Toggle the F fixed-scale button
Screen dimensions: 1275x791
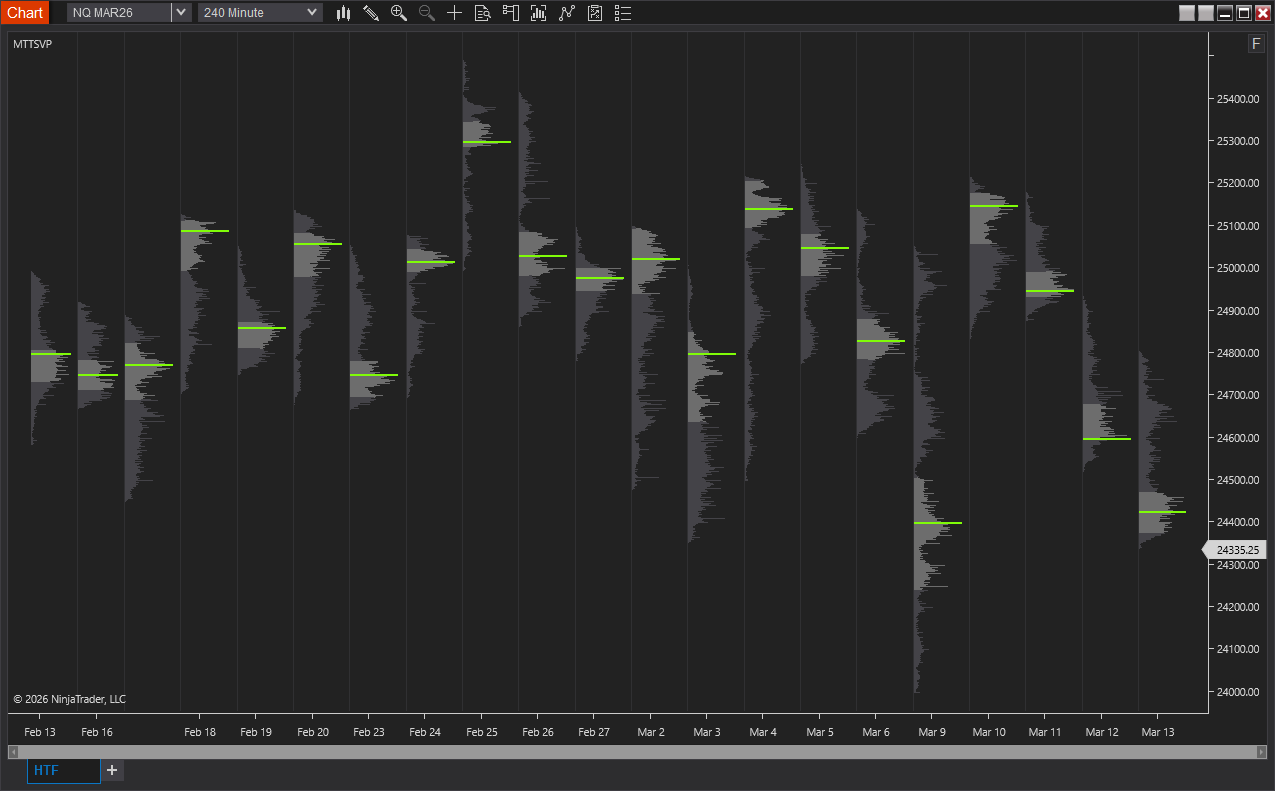tap(1256, 43)
